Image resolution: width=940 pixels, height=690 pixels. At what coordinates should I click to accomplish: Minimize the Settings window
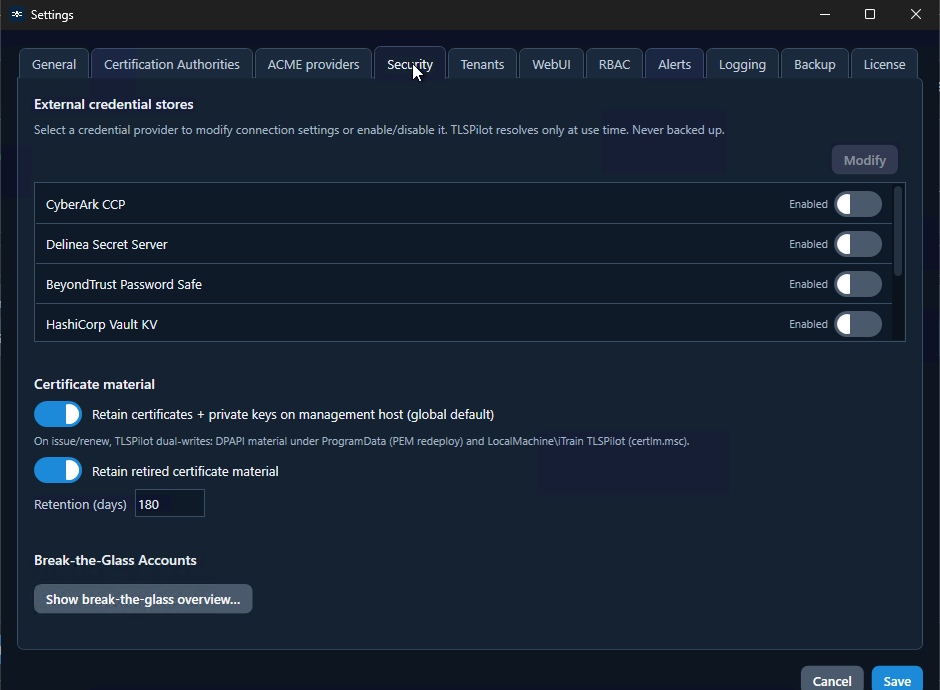click(825, 14)
